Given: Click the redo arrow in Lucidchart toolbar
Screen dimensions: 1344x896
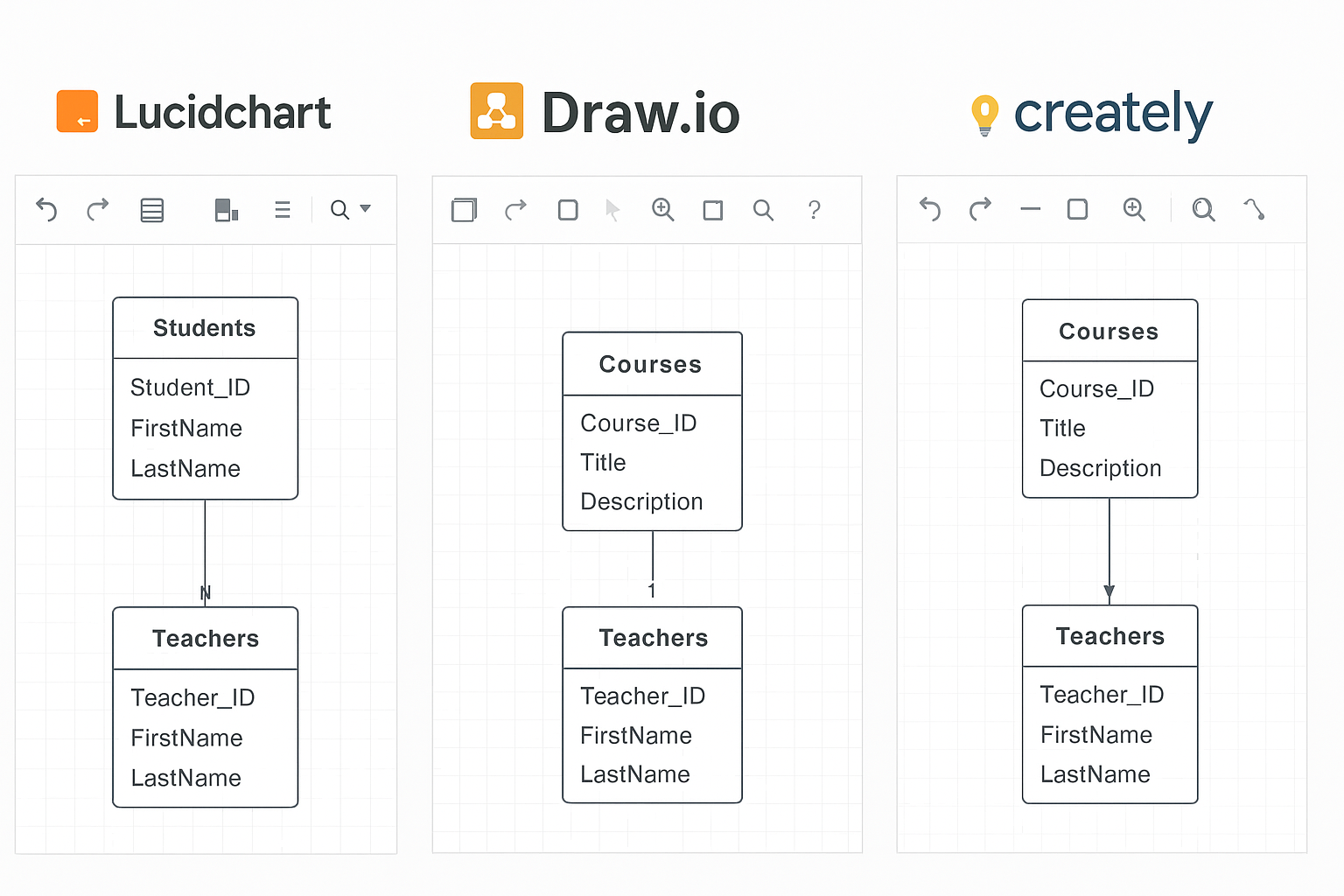Looking at the screenshot, I should pos(97,209).
